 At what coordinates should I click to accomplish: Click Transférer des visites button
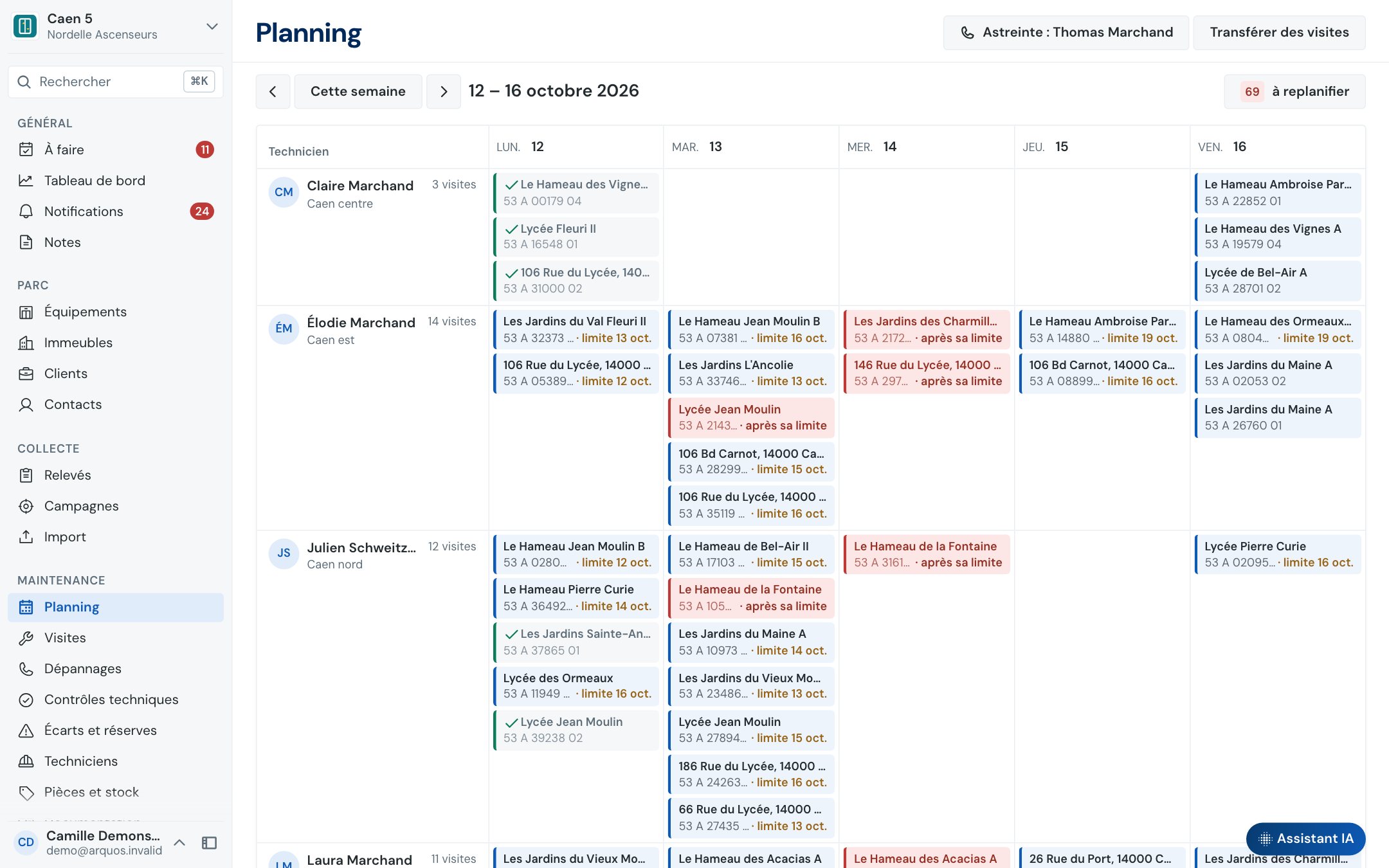[x=1279, y=33]
